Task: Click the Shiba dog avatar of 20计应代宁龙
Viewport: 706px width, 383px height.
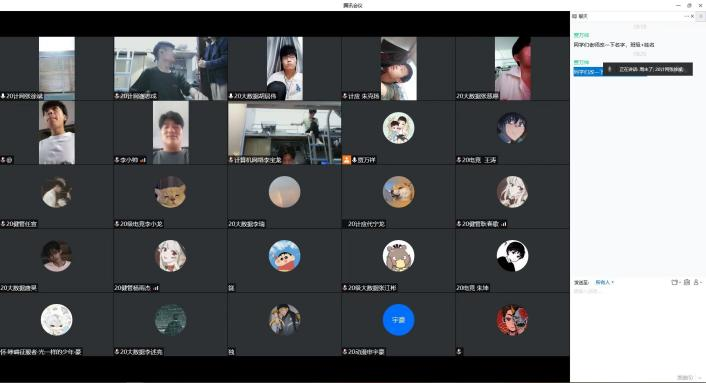Action: (398, 192)
